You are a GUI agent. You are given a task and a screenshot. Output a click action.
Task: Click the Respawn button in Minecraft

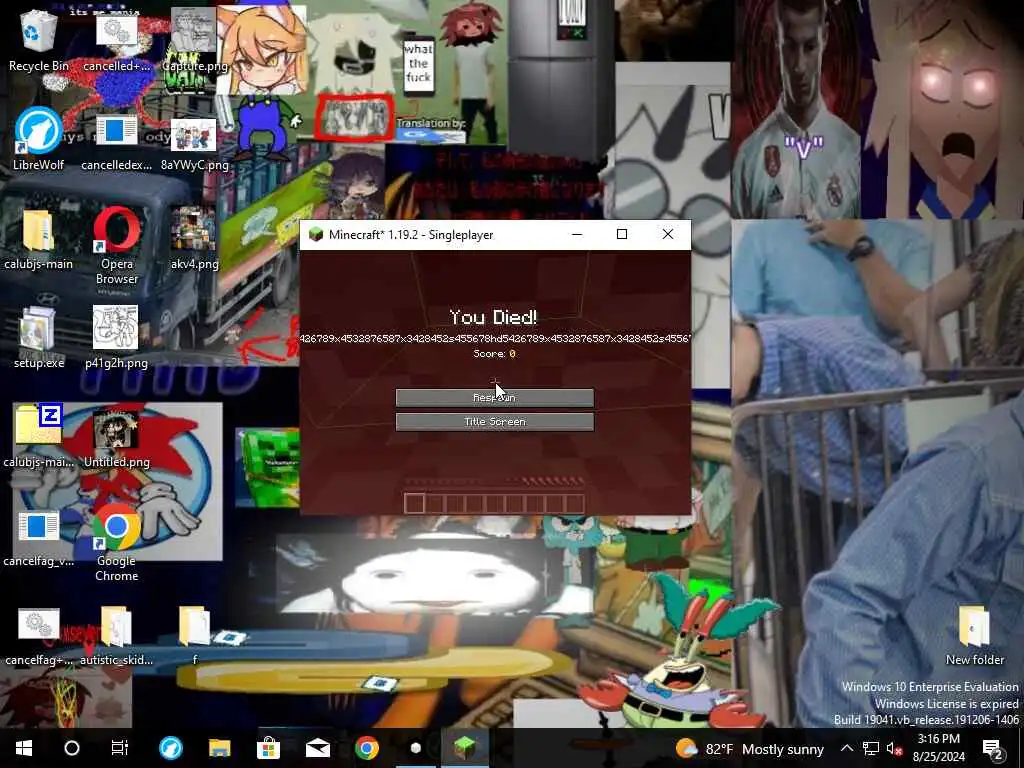494,398
